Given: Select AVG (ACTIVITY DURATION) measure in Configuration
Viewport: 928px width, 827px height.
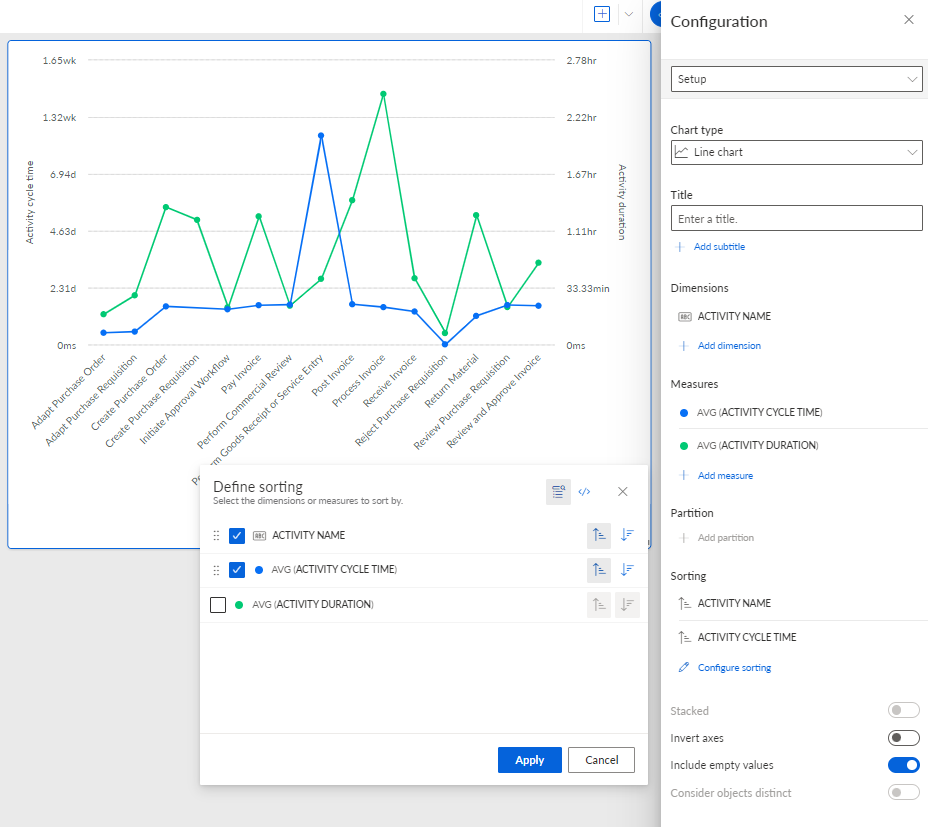Looking at the screenshot, I should [x=758, y=445].
